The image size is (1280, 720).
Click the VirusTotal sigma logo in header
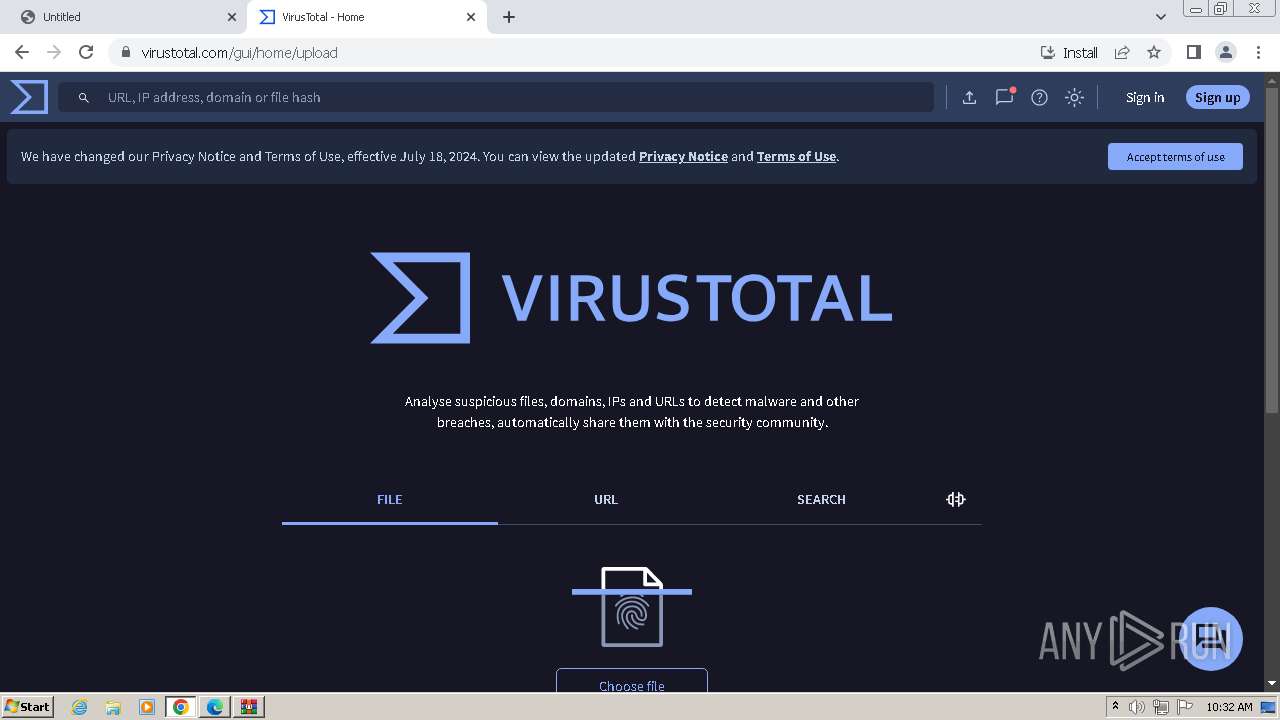click(29, 97)
